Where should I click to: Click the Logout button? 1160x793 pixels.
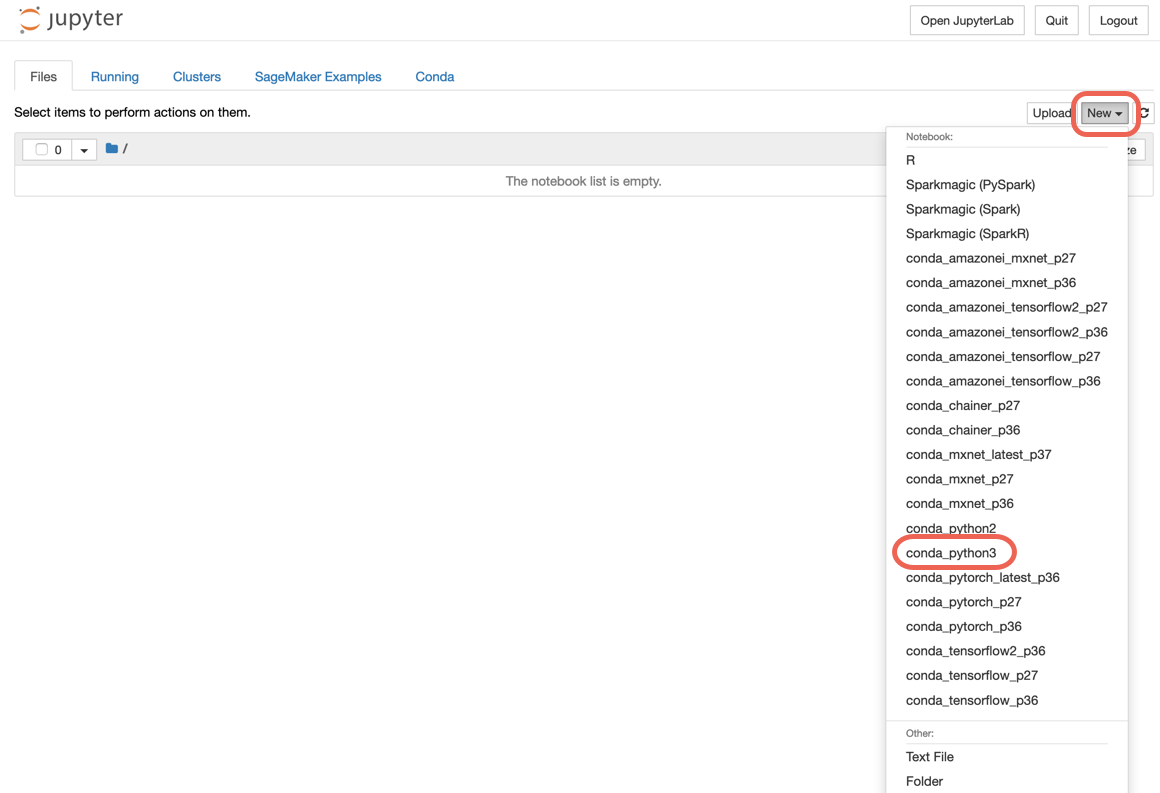pyautogui.click(x=1119, y=20)
